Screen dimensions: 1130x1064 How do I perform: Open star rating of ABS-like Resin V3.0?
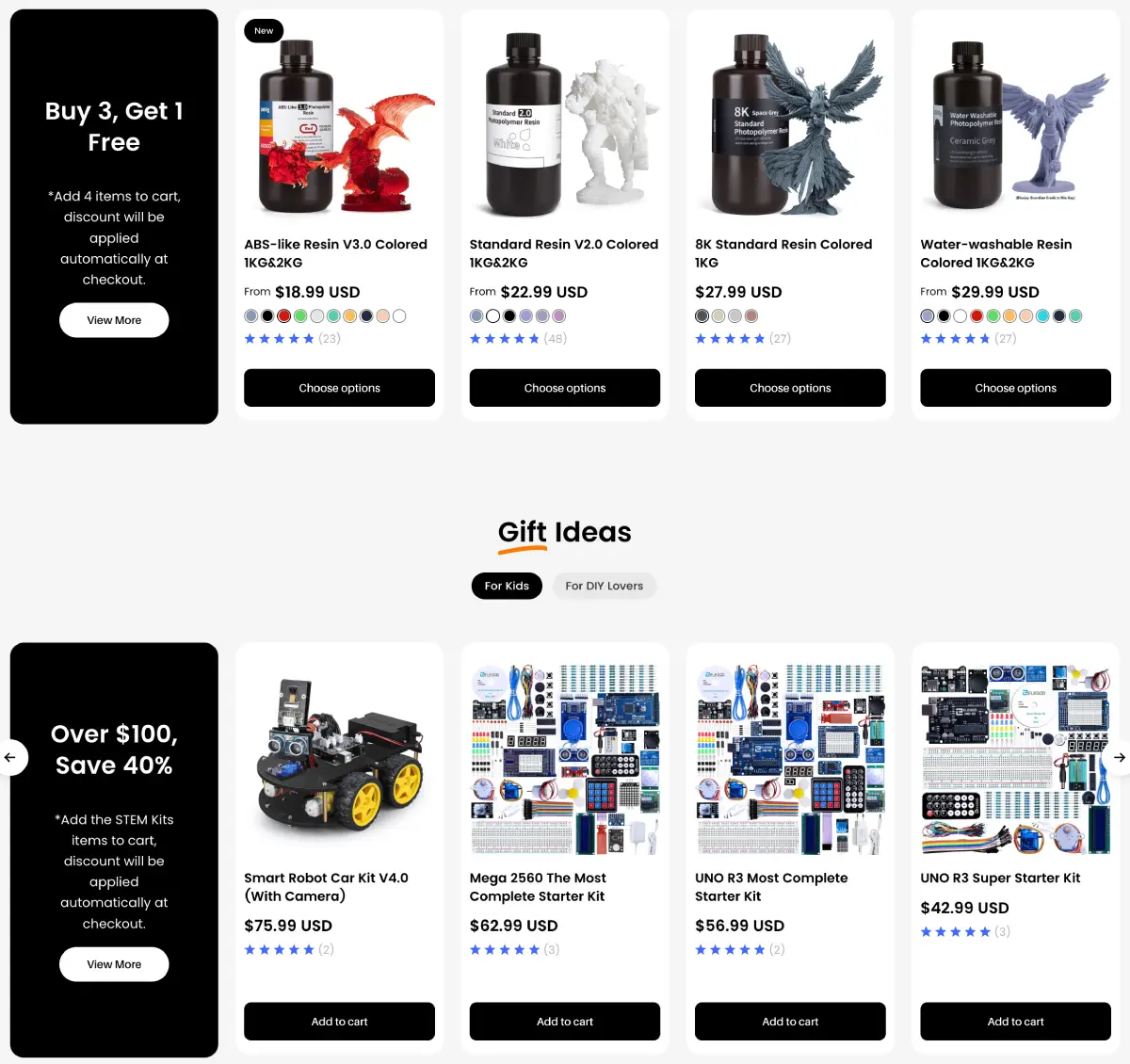pyautogui.click(x=293, y=339)
